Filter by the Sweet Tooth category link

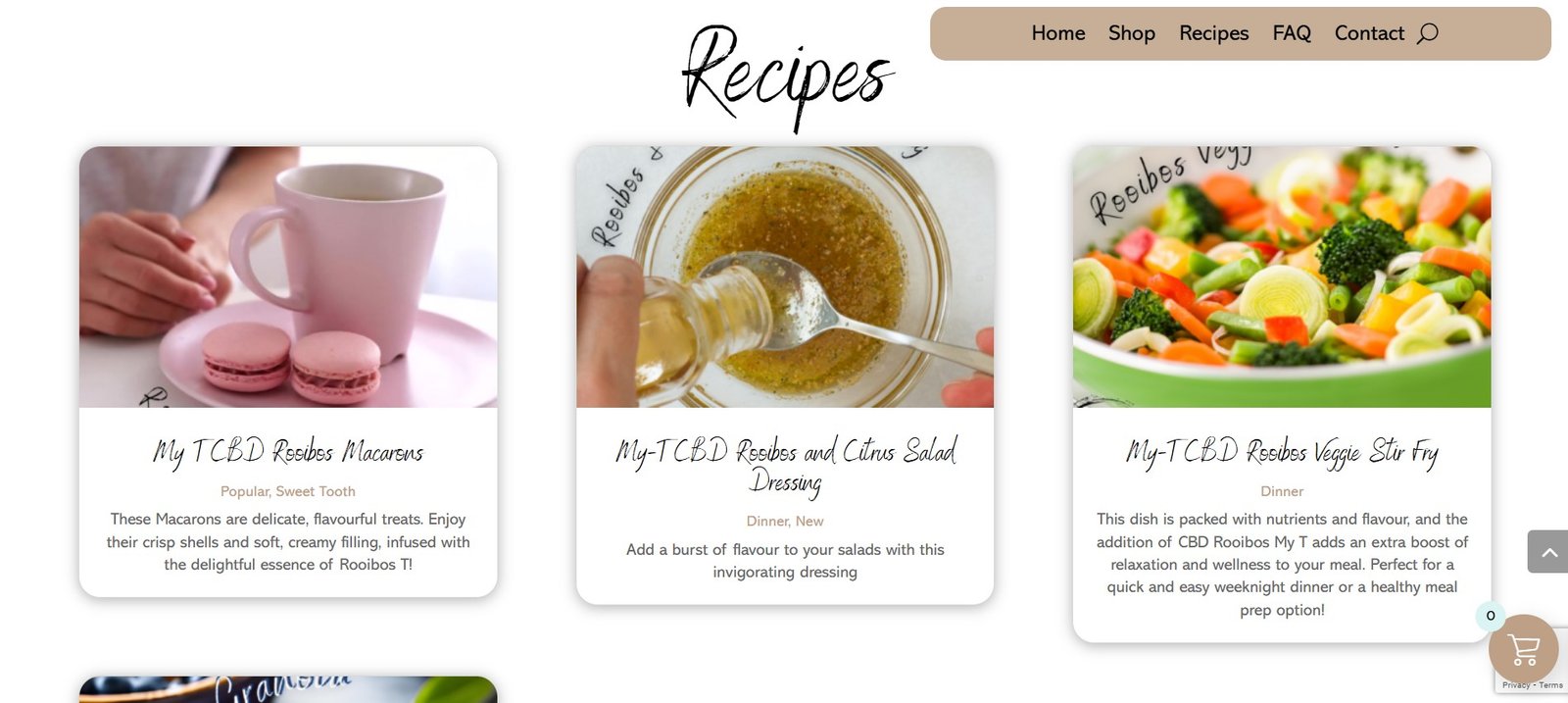tap(316, 491)
